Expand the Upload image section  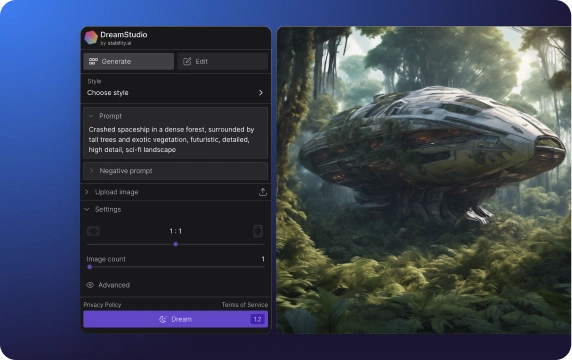point(175,192)
